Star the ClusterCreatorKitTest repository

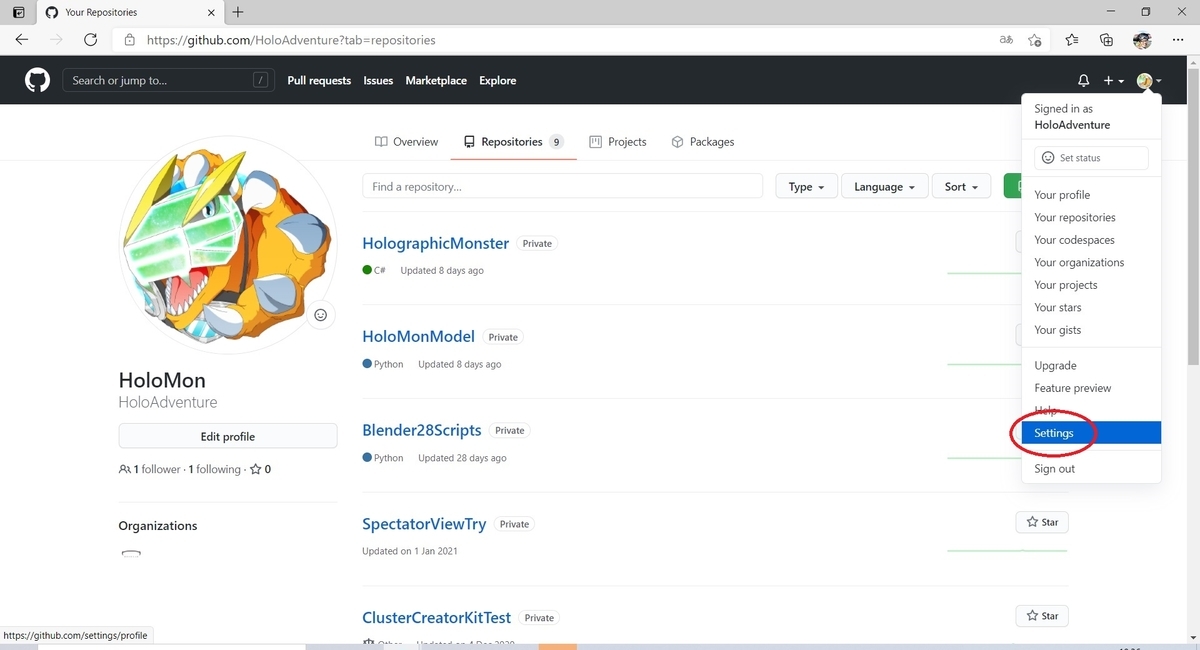click(1041, 615)
